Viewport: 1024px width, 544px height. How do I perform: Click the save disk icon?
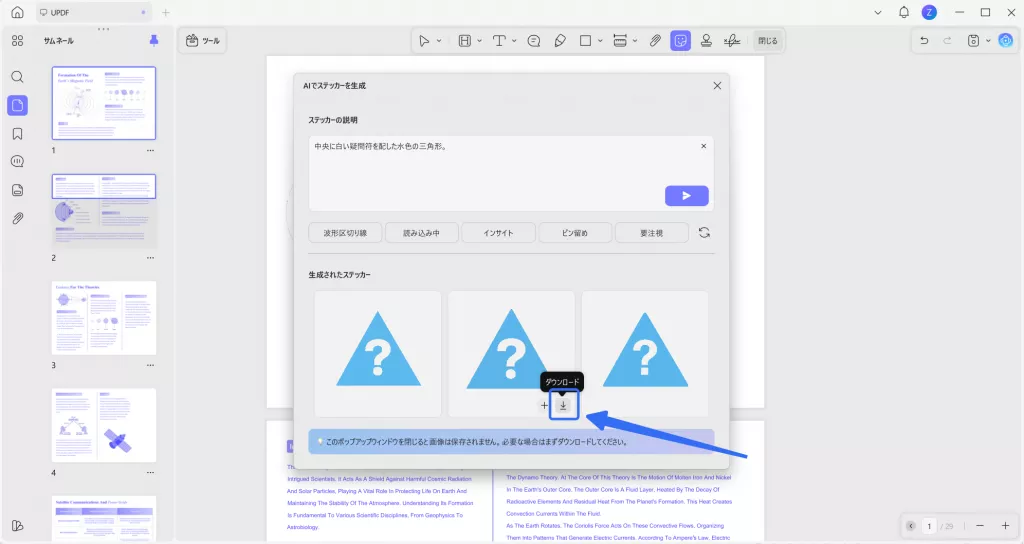pyautogui.click(x=973, y=40)
